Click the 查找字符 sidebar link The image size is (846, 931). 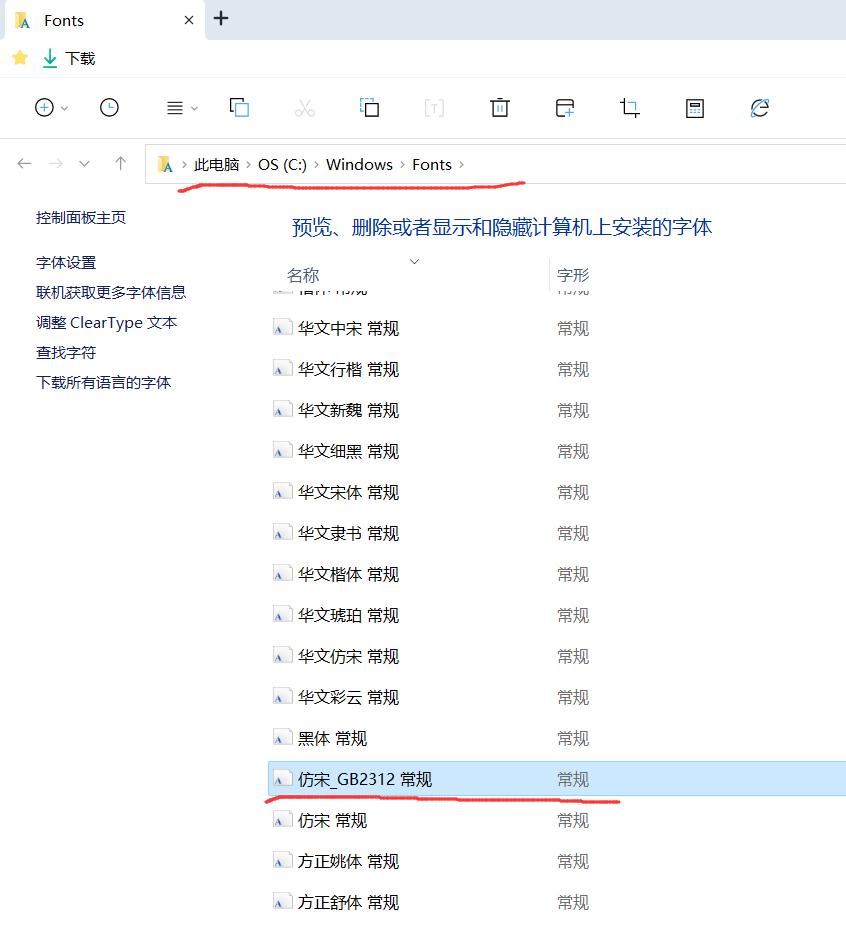coord(67,352)
